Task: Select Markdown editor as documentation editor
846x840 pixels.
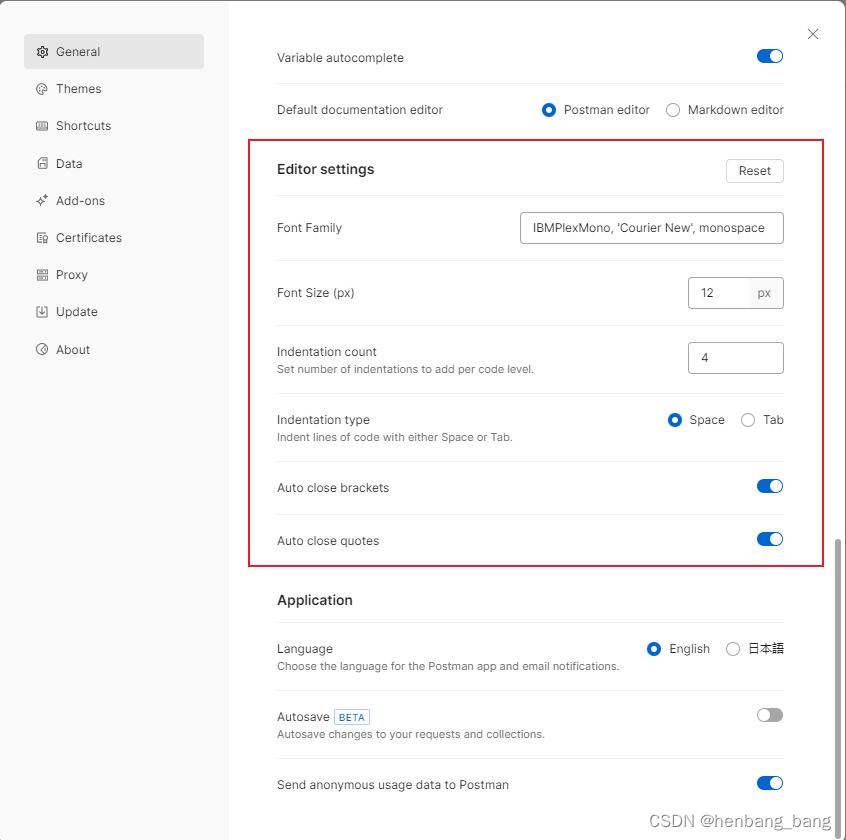Action: [x=673, y=110]
